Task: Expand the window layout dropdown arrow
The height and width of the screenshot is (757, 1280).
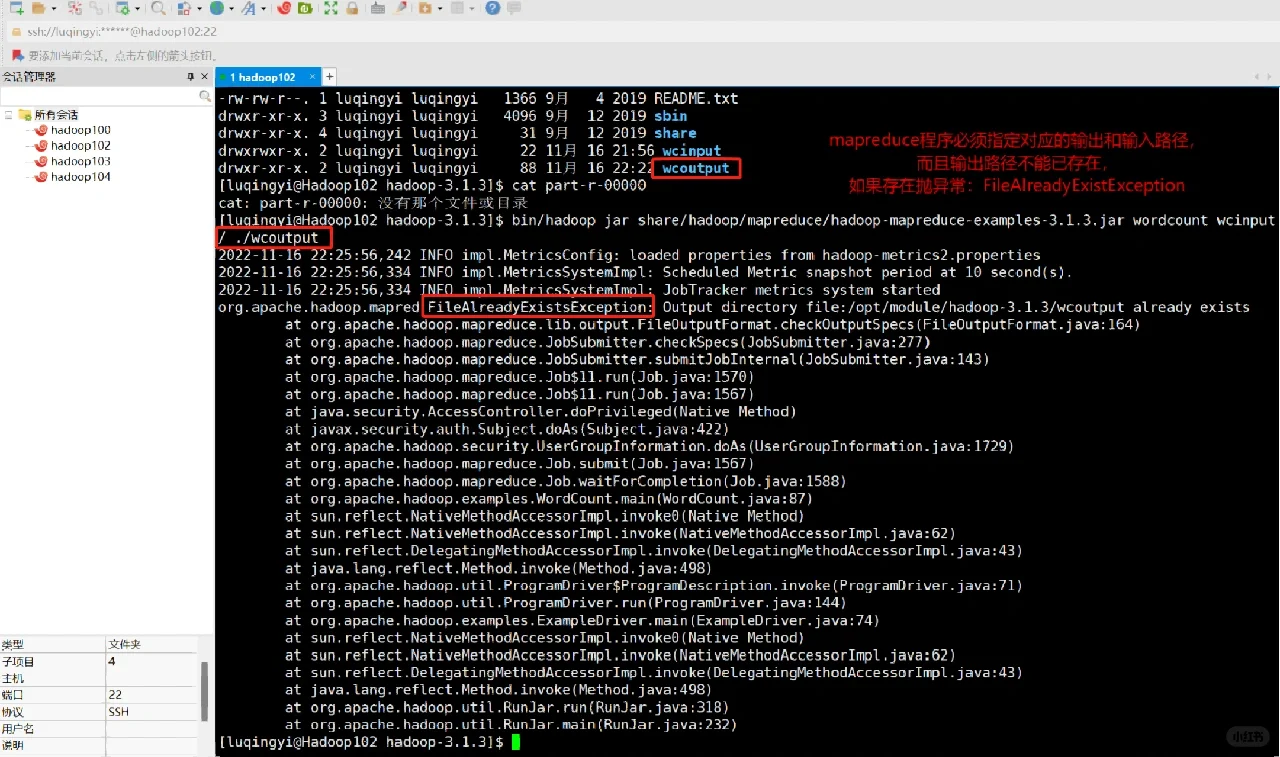Action: tap(472, 8)
